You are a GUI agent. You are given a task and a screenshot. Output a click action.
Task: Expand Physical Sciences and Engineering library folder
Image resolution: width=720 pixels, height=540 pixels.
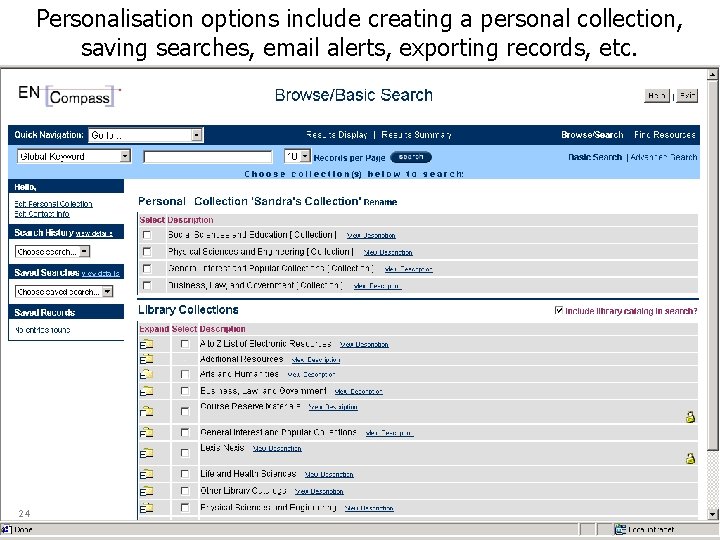pos(146,508)
